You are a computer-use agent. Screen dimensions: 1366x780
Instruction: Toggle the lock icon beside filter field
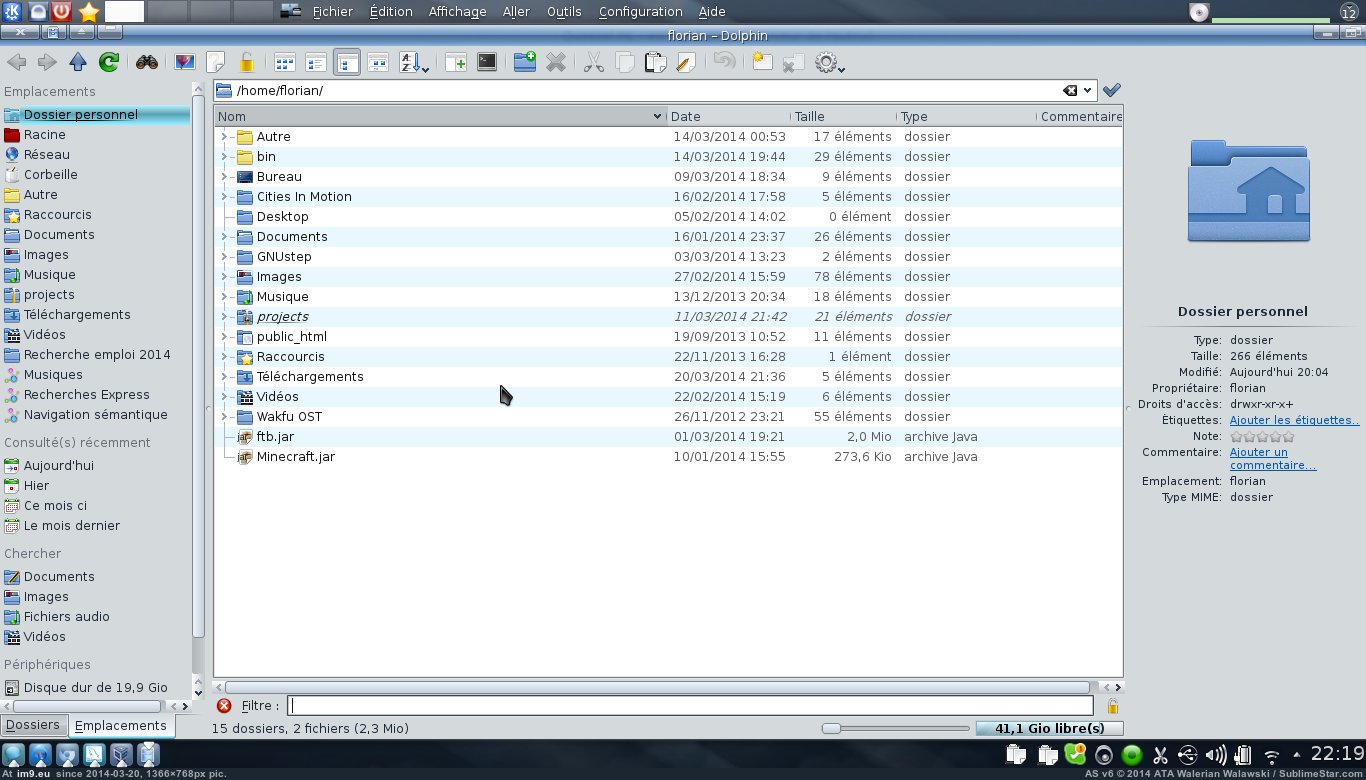tap(1112, 707)
